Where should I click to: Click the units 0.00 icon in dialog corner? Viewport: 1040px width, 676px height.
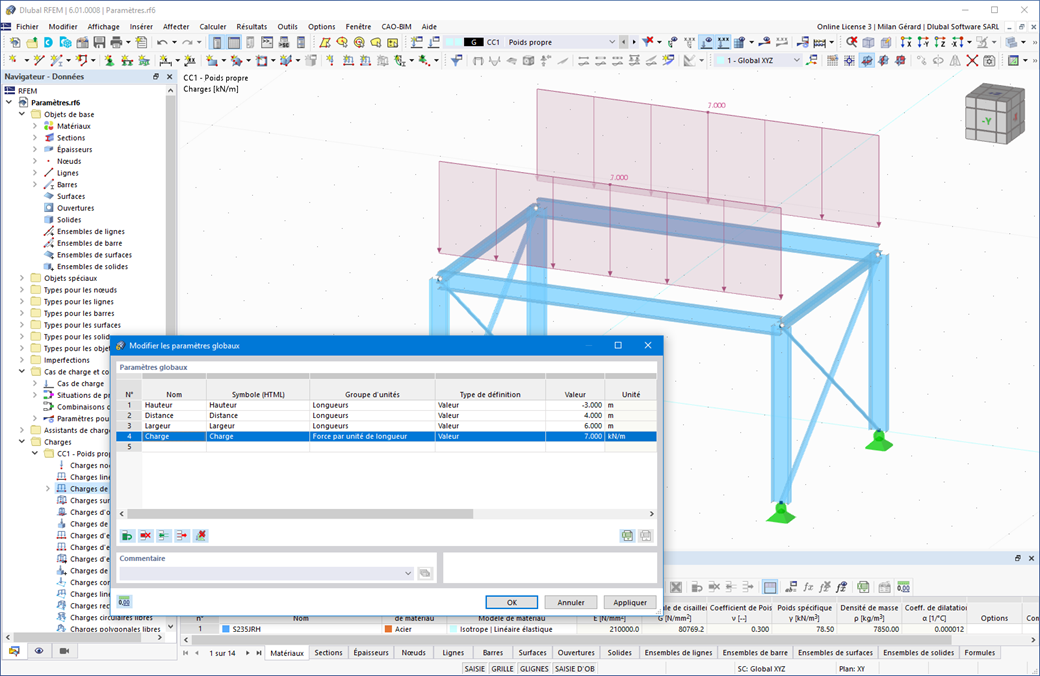coord(124,602)
